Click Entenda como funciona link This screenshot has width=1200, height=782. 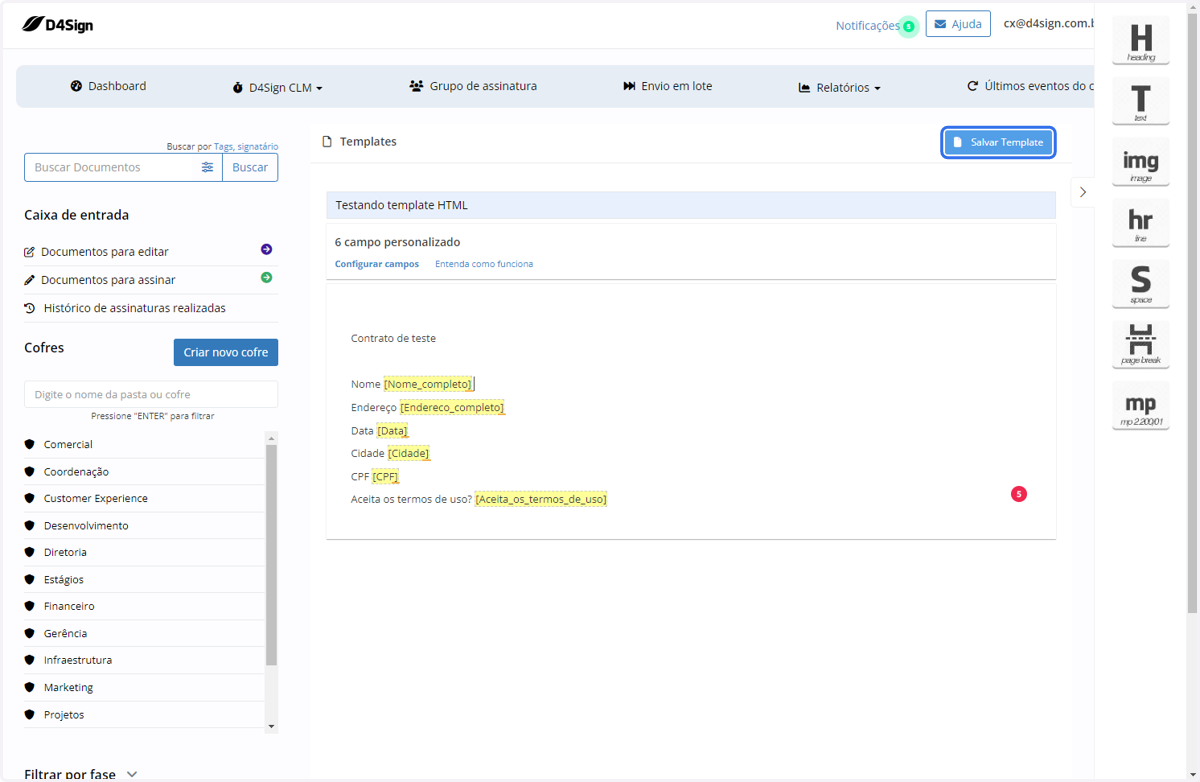[x=484, y=264]
